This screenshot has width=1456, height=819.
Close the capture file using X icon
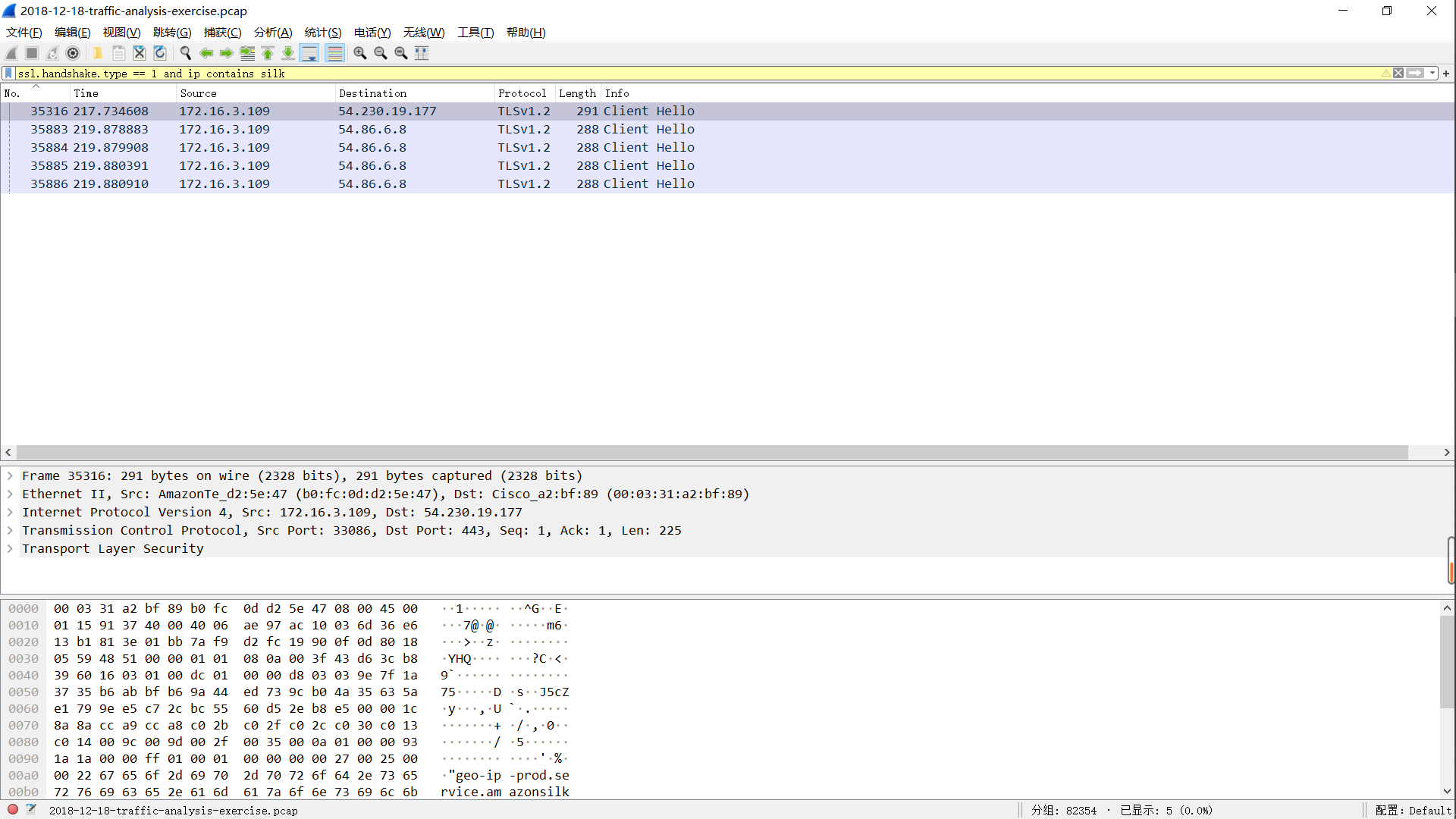[x=140, y=53]
